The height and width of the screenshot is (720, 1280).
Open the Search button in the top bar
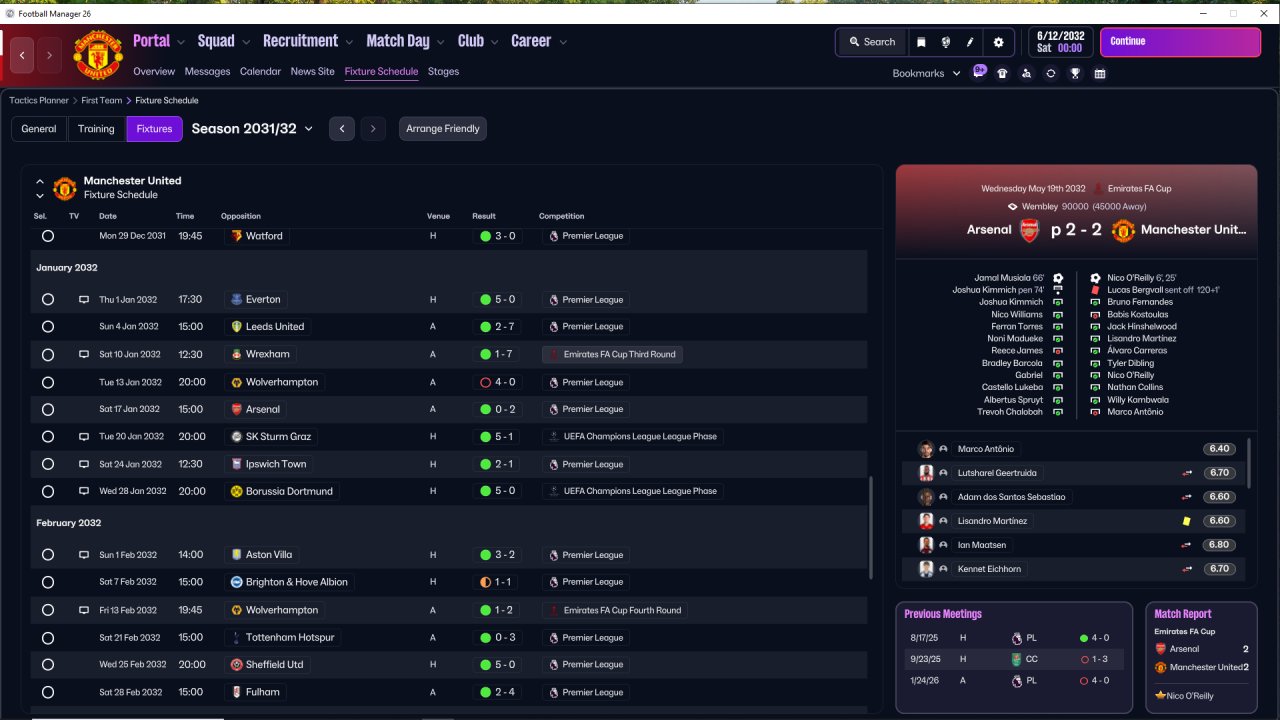pos(872,42)
